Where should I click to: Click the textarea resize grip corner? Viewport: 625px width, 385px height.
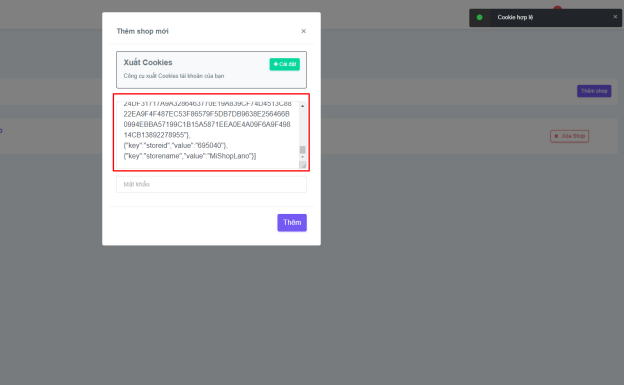303,165
